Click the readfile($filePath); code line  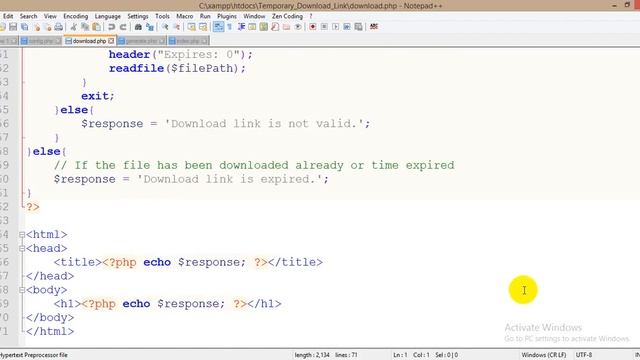click(177, 68)
